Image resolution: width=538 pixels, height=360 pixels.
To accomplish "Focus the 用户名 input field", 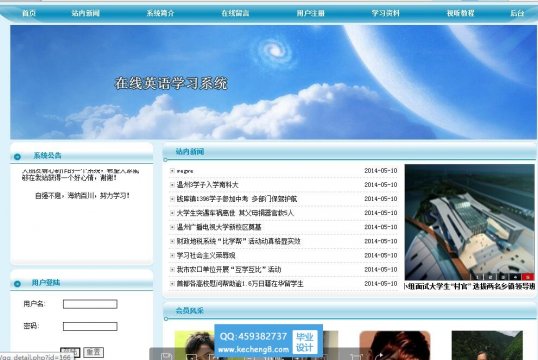I will click(x=90, y=304).
